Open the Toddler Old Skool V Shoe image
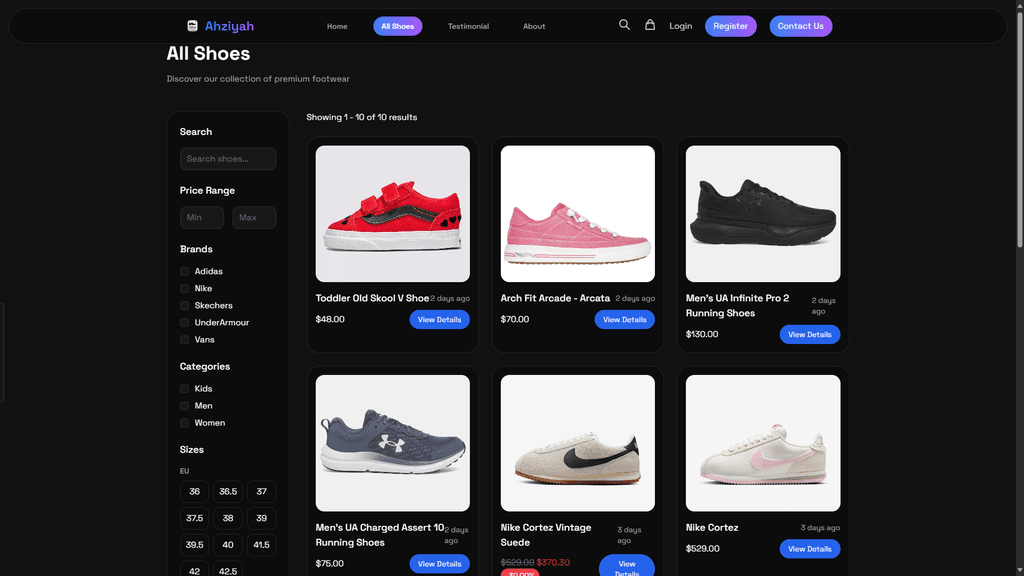The height and width of the screenshot is (576, 1024). 392,214
